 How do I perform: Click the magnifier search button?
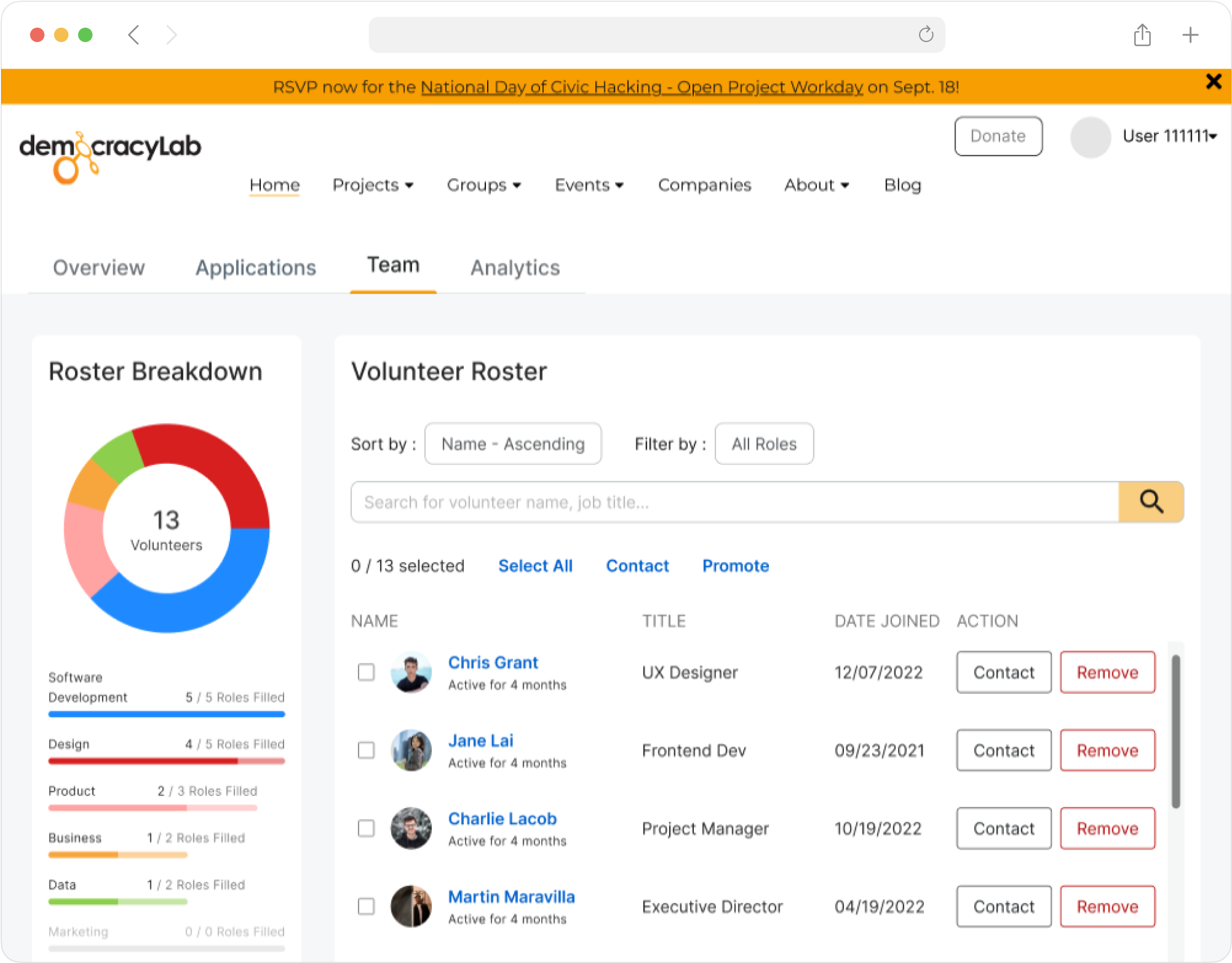click(1150, 502)
